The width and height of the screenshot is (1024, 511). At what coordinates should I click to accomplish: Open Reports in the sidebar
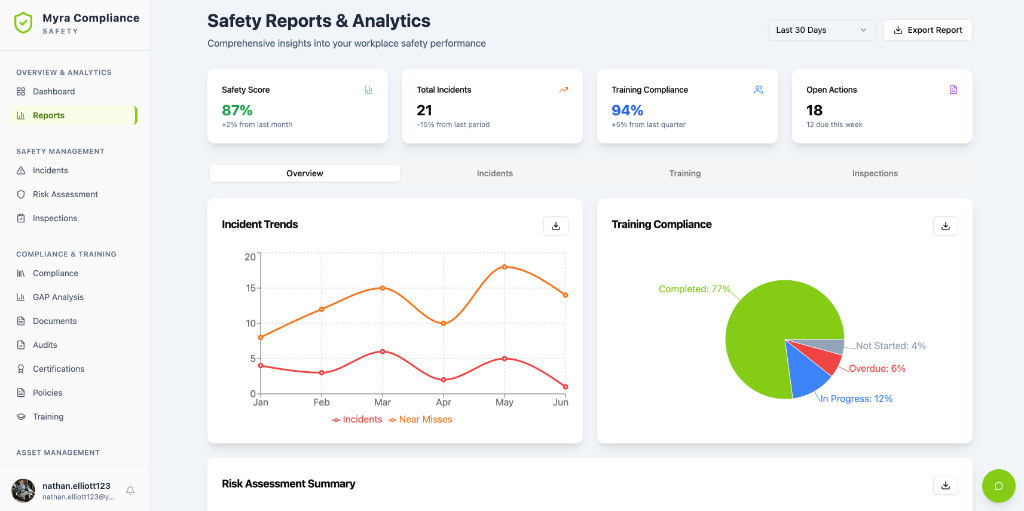(73, 116)
